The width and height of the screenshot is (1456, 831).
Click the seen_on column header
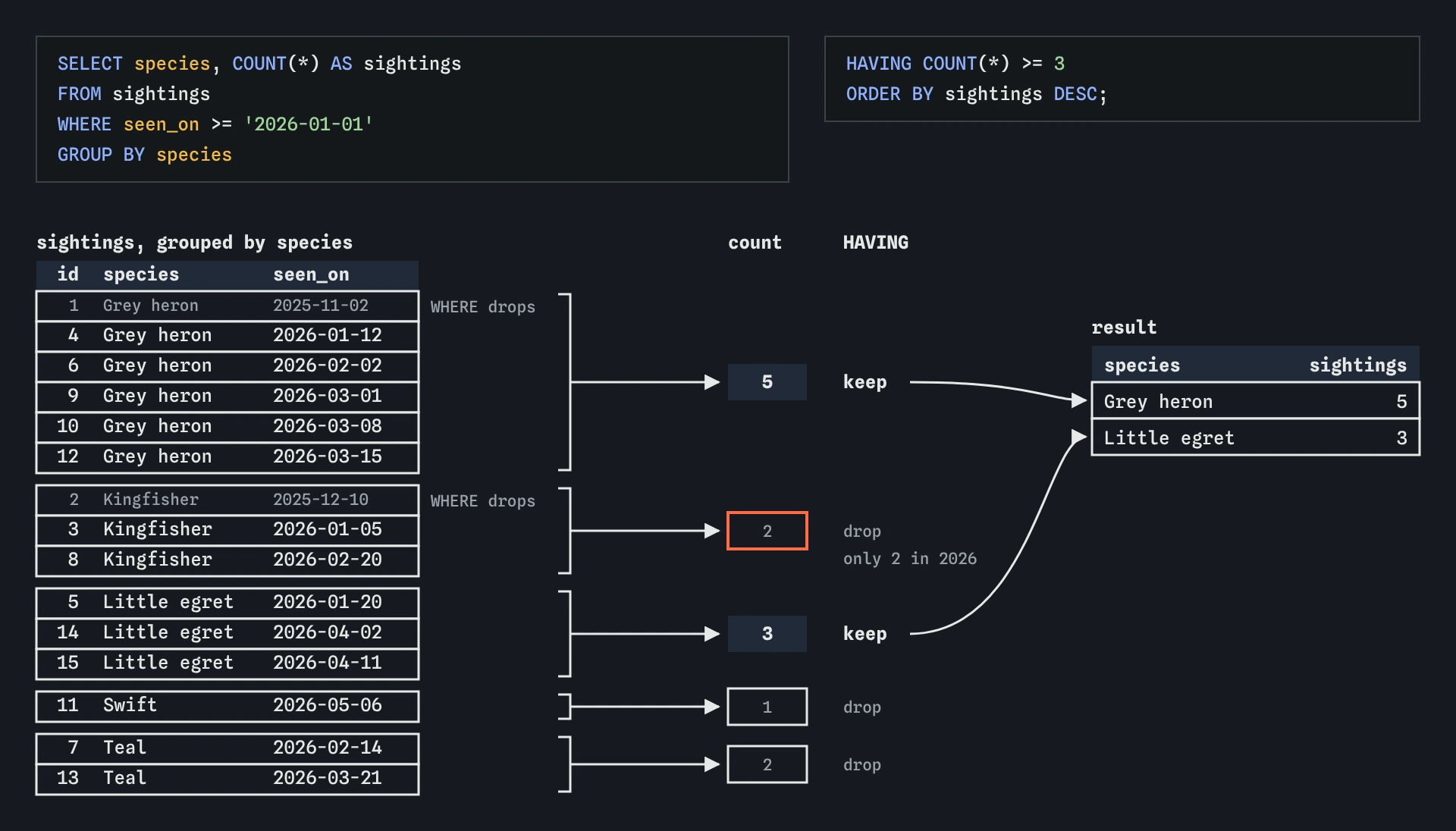click(311, 274)
